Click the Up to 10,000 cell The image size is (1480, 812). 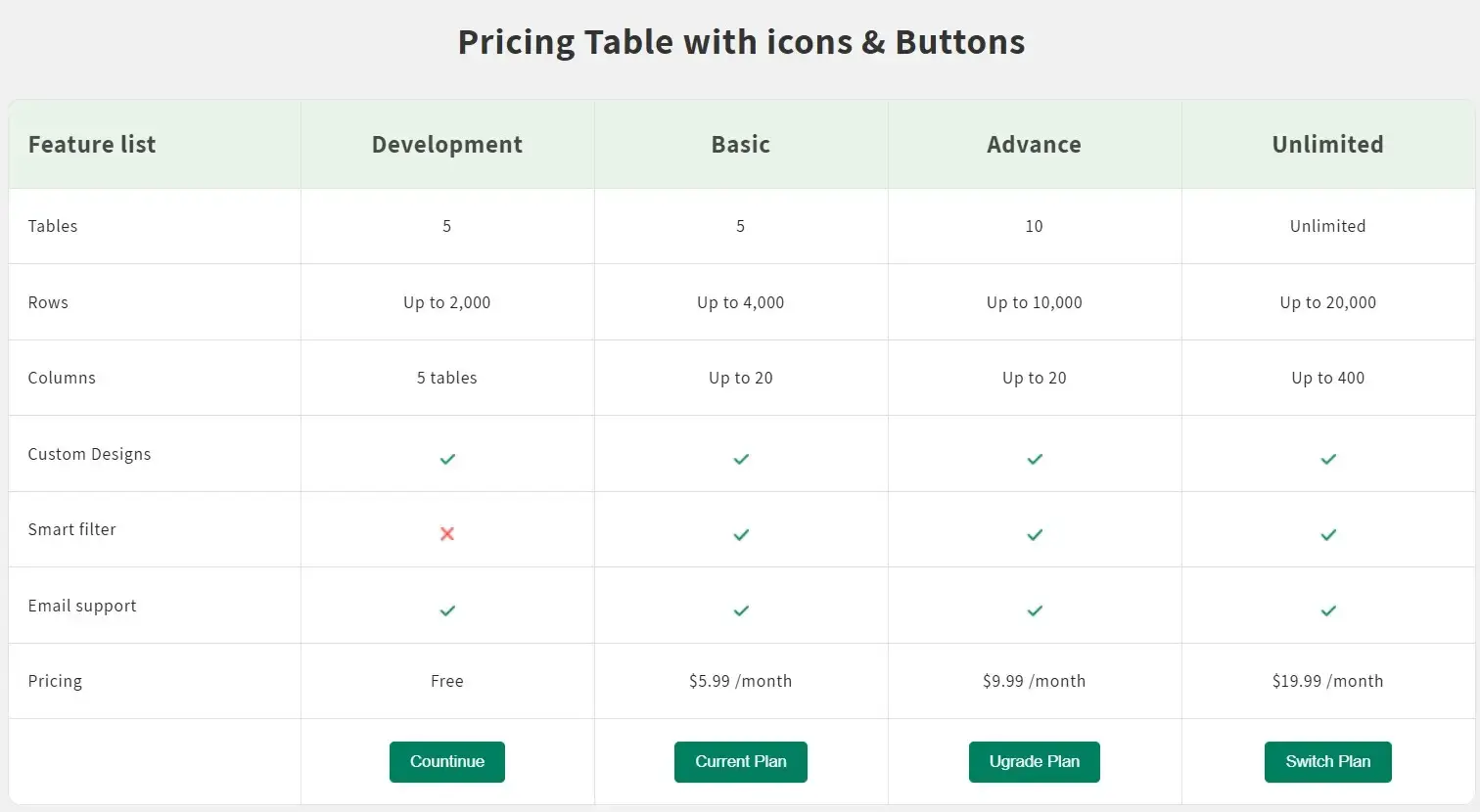pos(1035,302)
